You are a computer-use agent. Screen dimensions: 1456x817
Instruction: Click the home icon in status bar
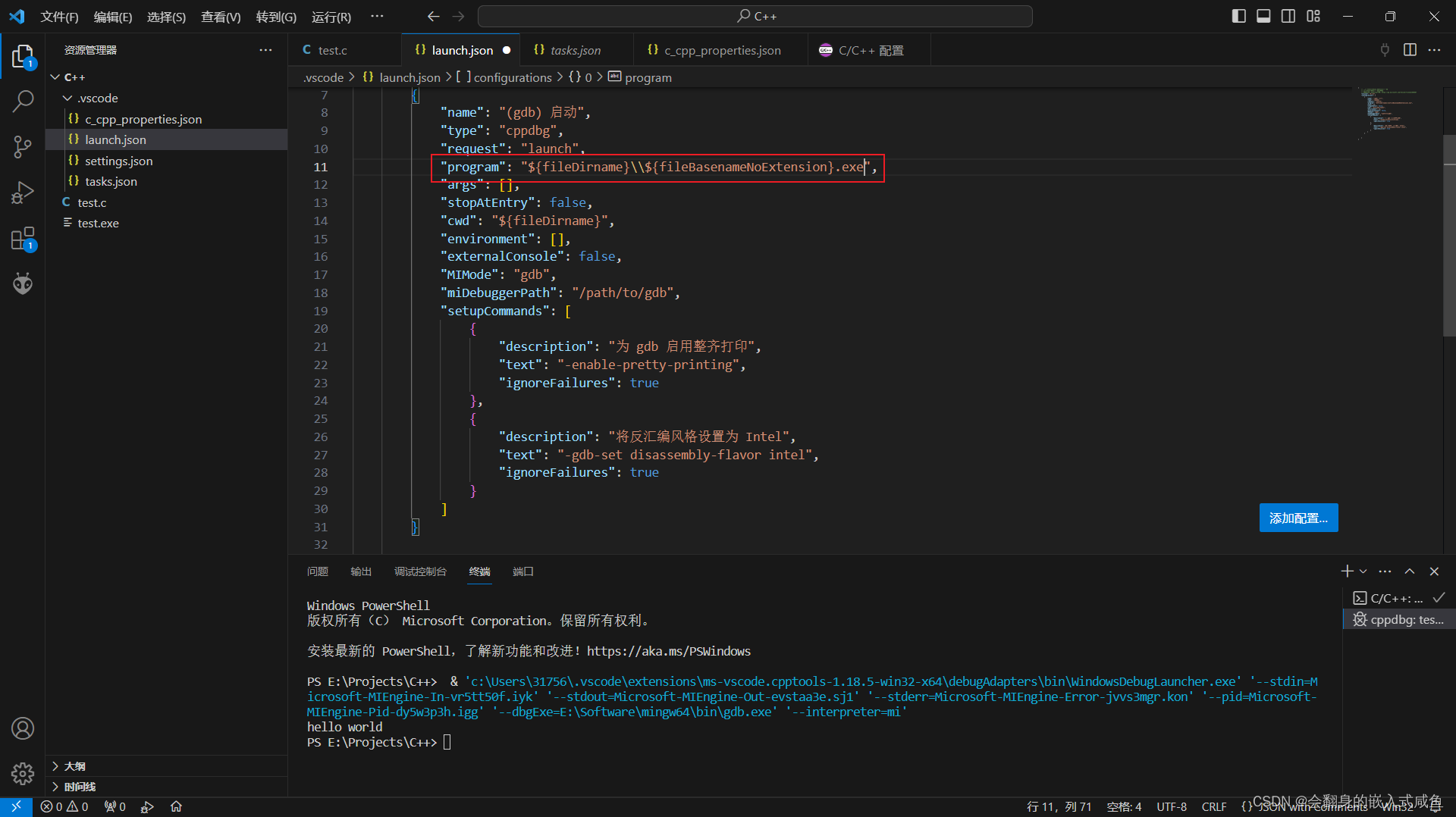point(176,806)
